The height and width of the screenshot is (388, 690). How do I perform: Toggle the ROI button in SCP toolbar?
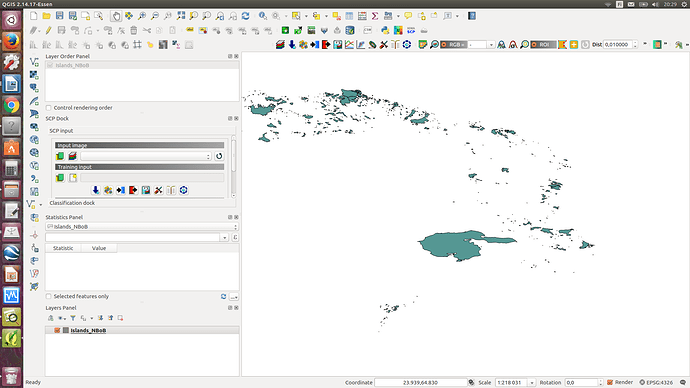tap(543, 44)
